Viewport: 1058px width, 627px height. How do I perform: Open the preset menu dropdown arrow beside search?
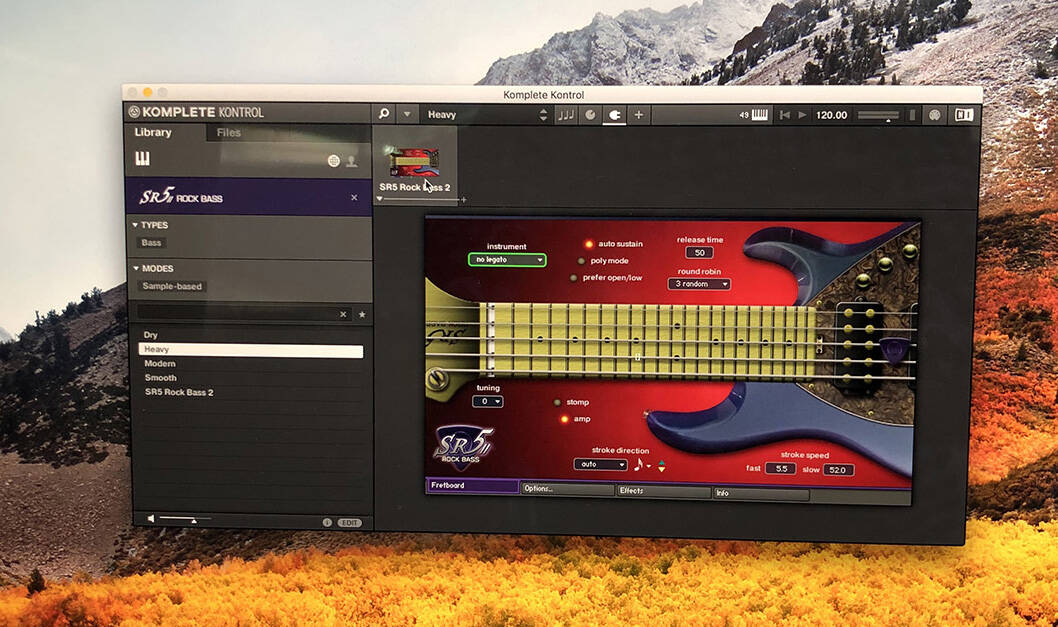click(x=406, y=115)
